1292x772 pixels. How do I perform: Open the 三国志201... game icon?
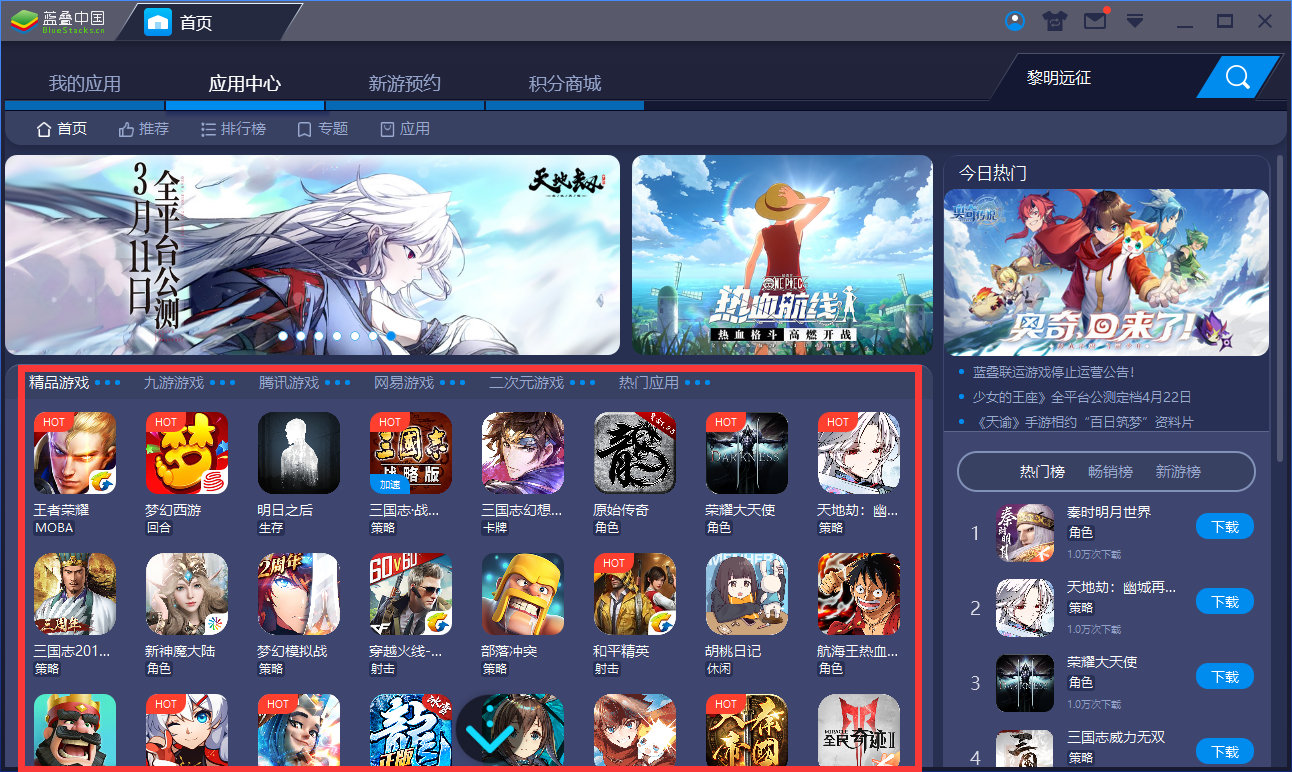coord(75,594)
